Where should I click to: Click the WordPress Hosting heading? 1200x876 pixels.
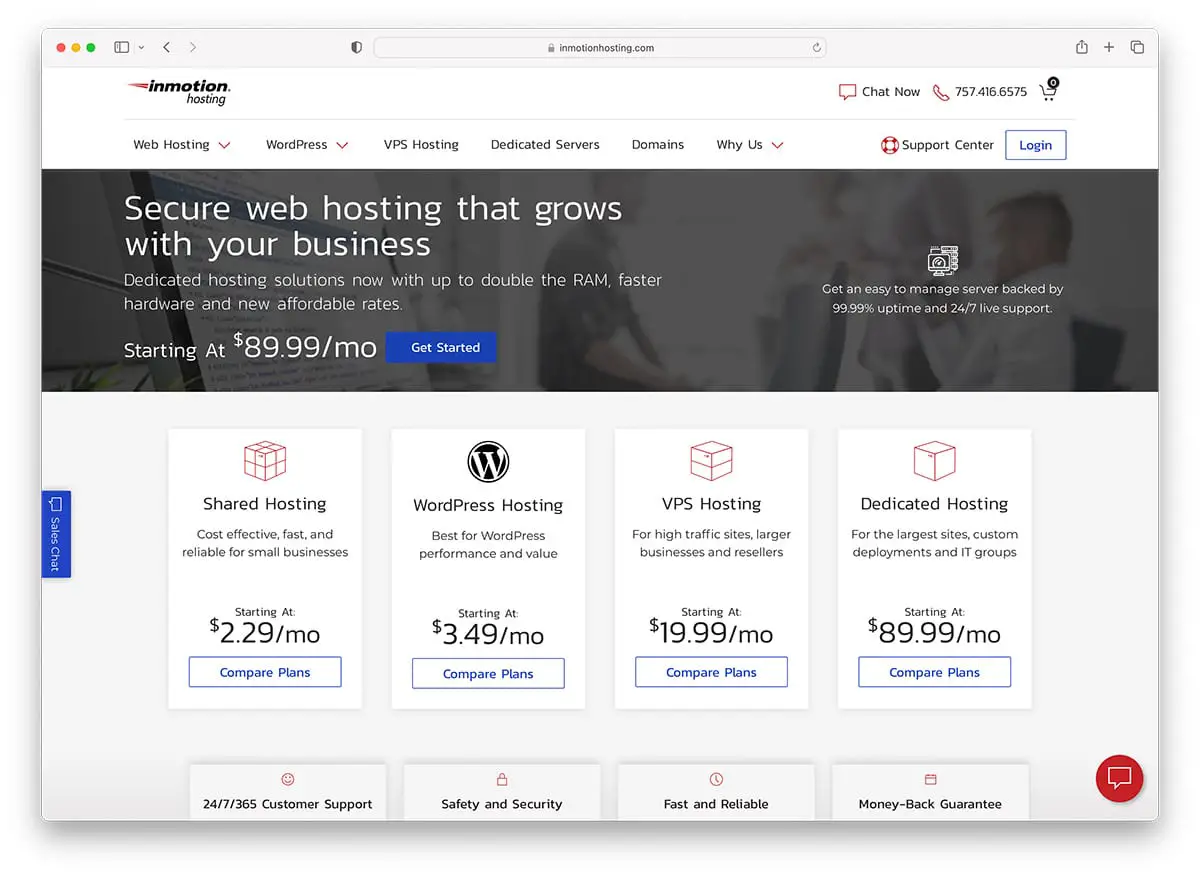(488, 505)
